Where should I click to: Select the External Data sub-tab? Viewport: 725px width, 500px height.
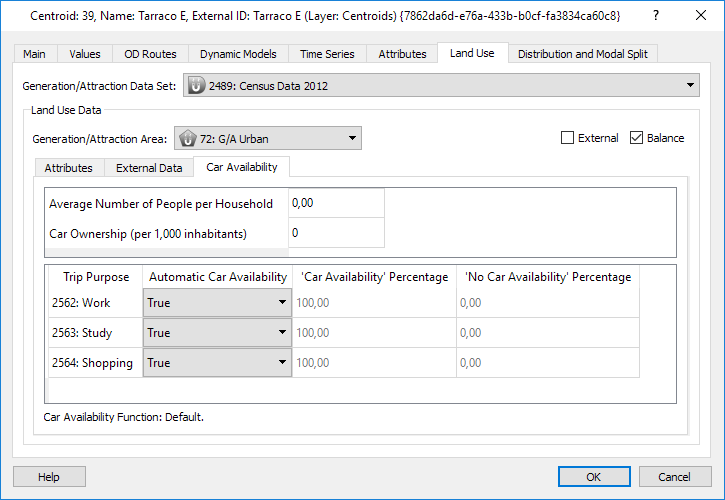149,168
